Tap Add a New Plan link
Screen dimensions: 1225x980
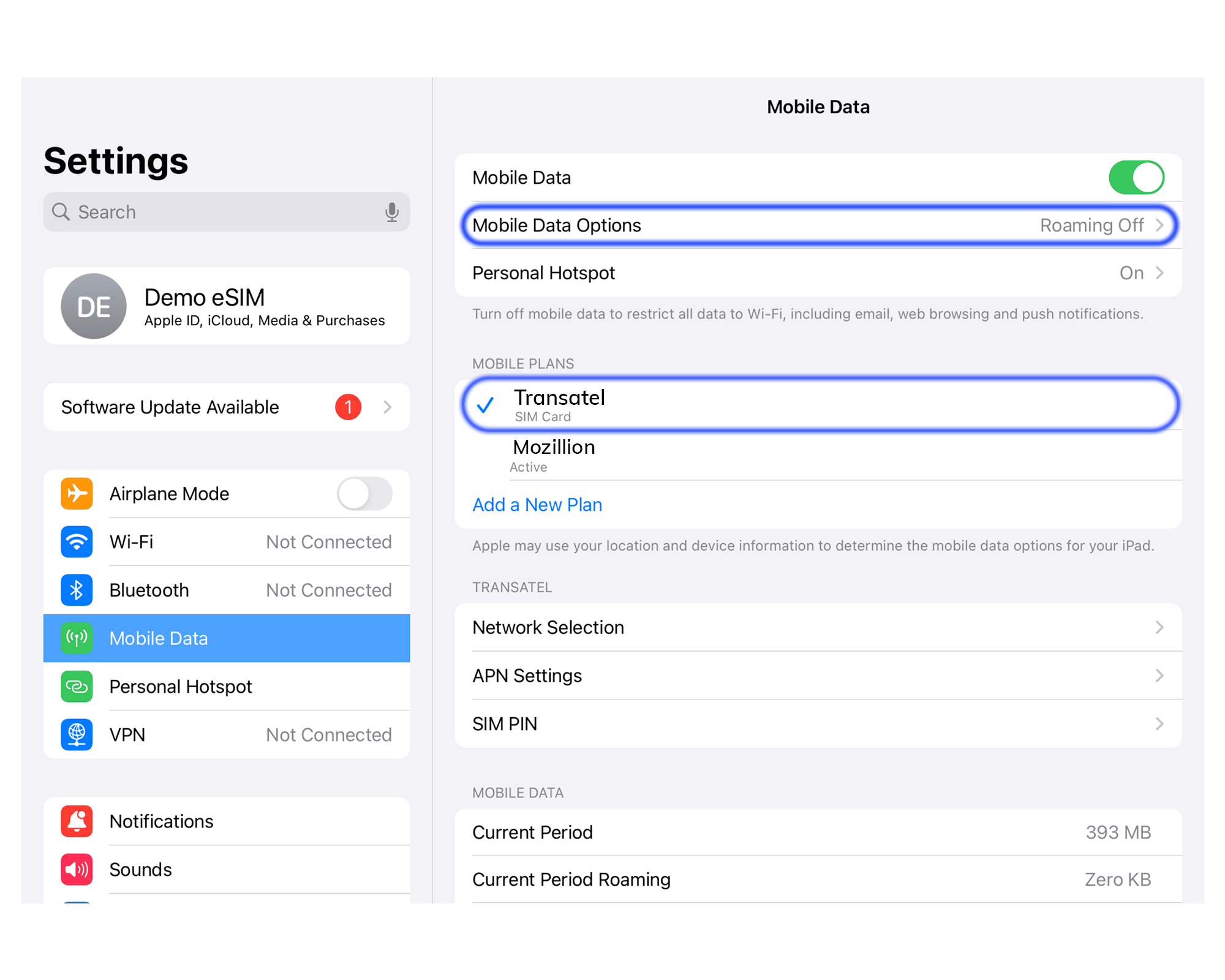pos(537,505)
